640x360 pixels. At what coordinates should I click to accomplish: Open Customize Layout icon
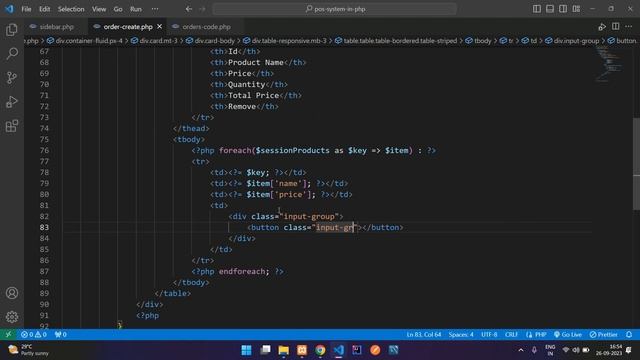pos(576,9)
